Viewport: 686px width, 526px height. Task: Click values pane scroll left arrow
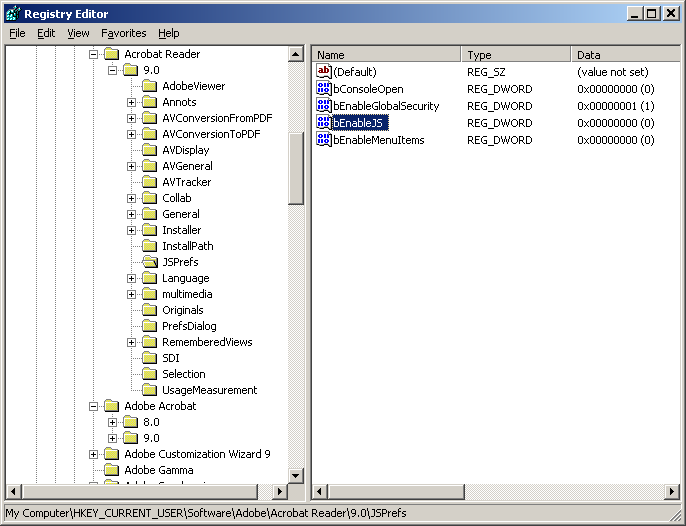coord(319,491)
